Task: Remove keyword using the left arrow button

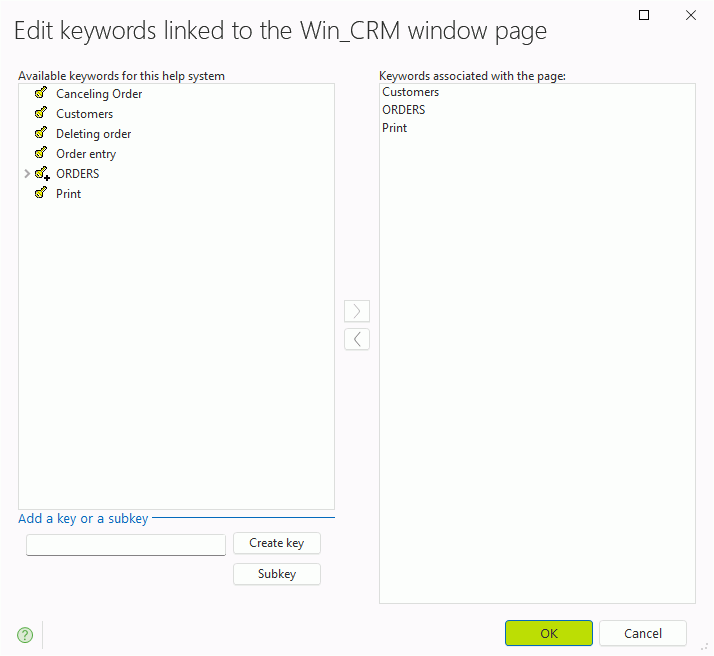Action: [x=357, y=339]
